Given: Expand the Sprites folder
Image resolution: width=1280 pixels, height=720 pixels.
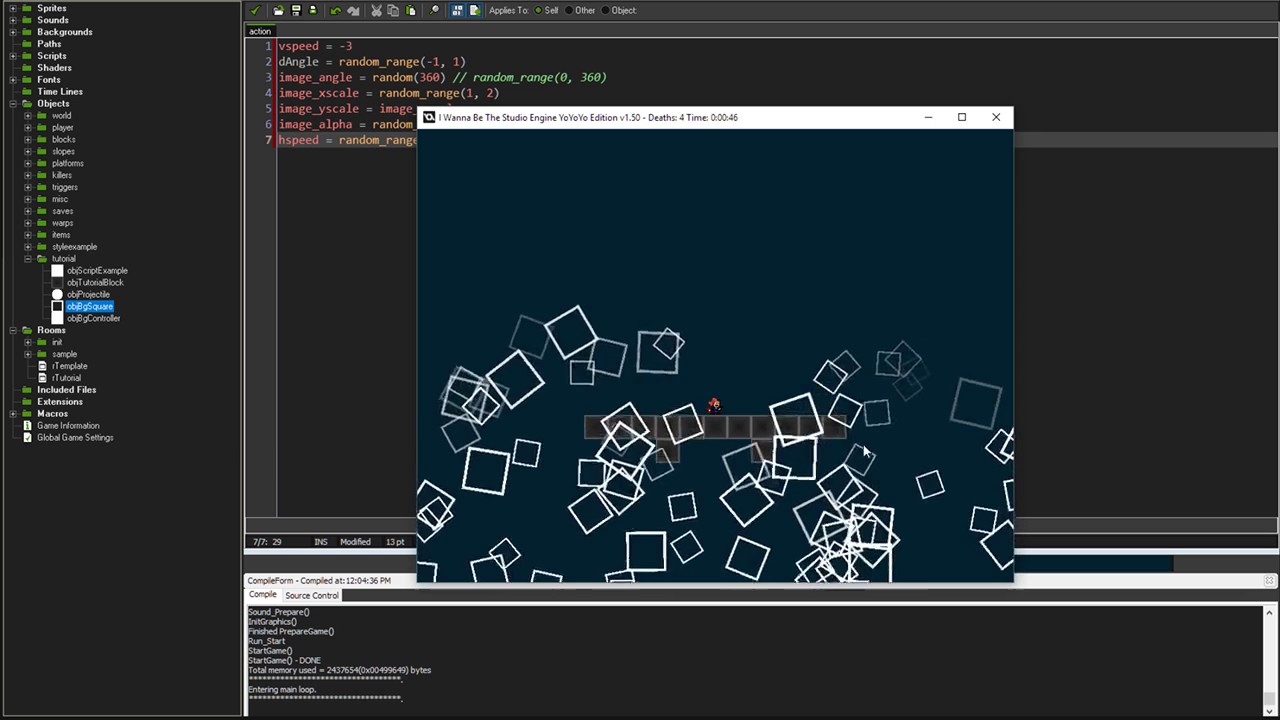Looking at the screenshot, I should (14, 8).
